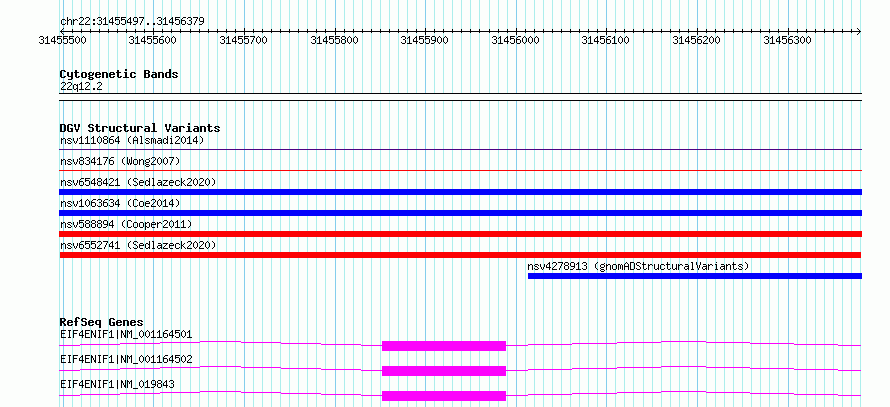Select the RefSeq Genes track title
890x407 pixels.
(102, 322)
